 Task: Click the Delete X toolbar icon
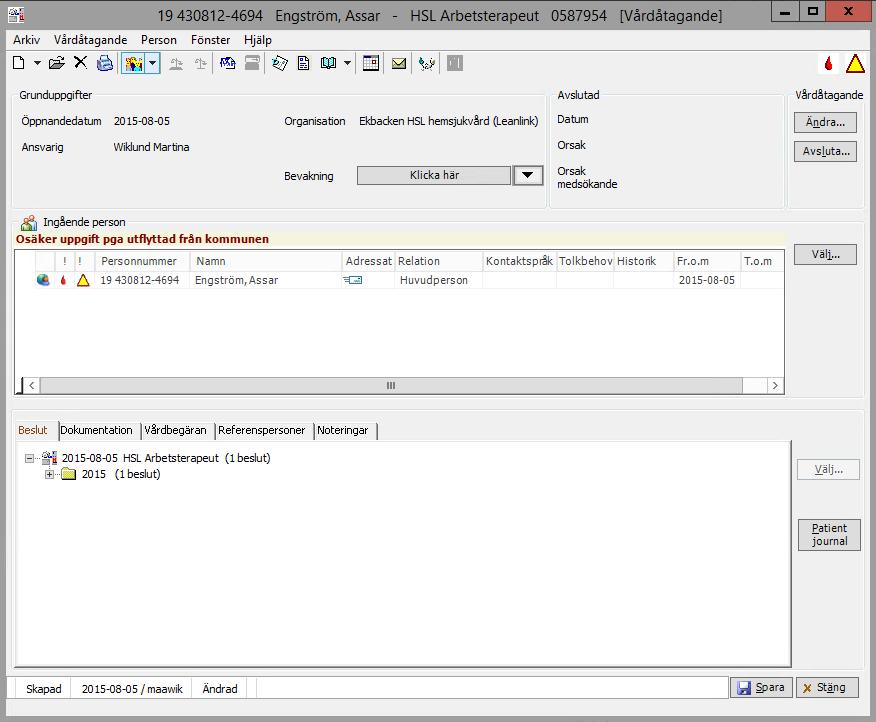(80, 62)
